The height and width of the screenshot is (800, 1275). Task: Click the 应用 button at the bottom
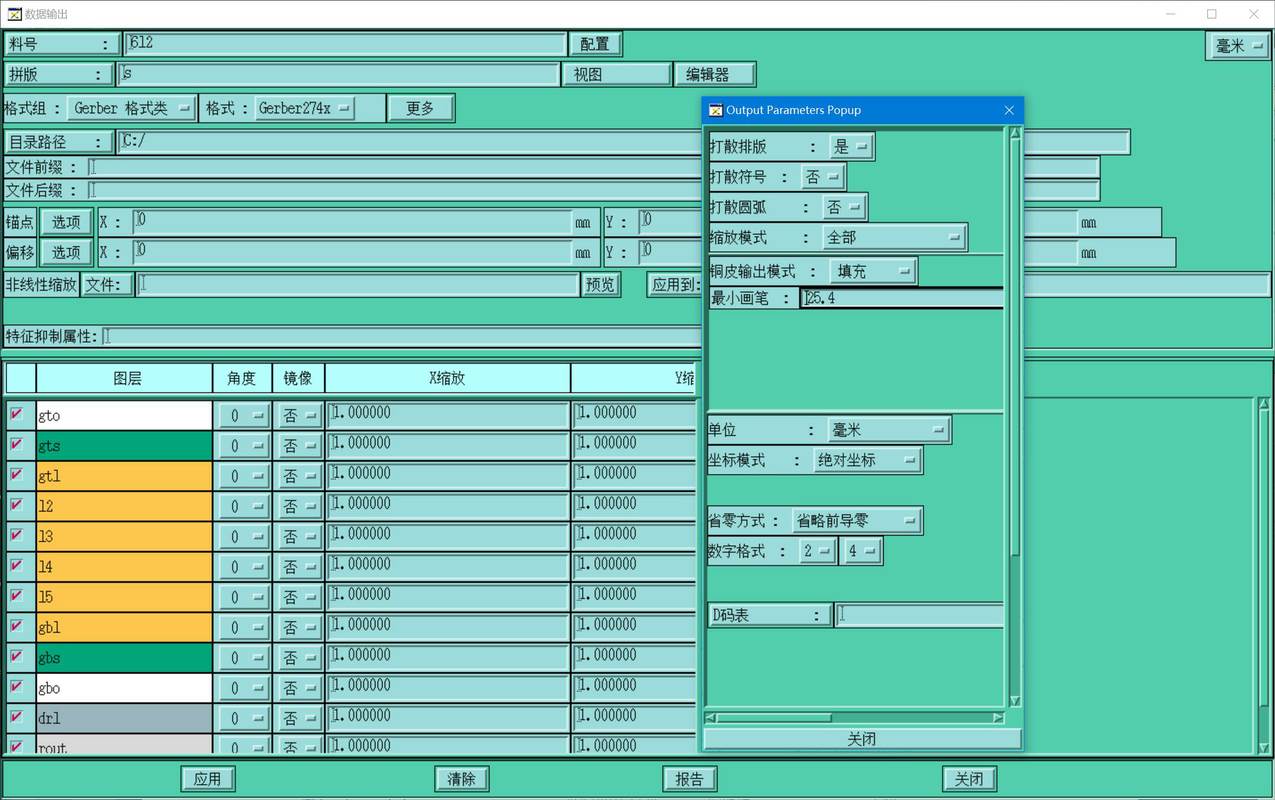pos(208,779)
